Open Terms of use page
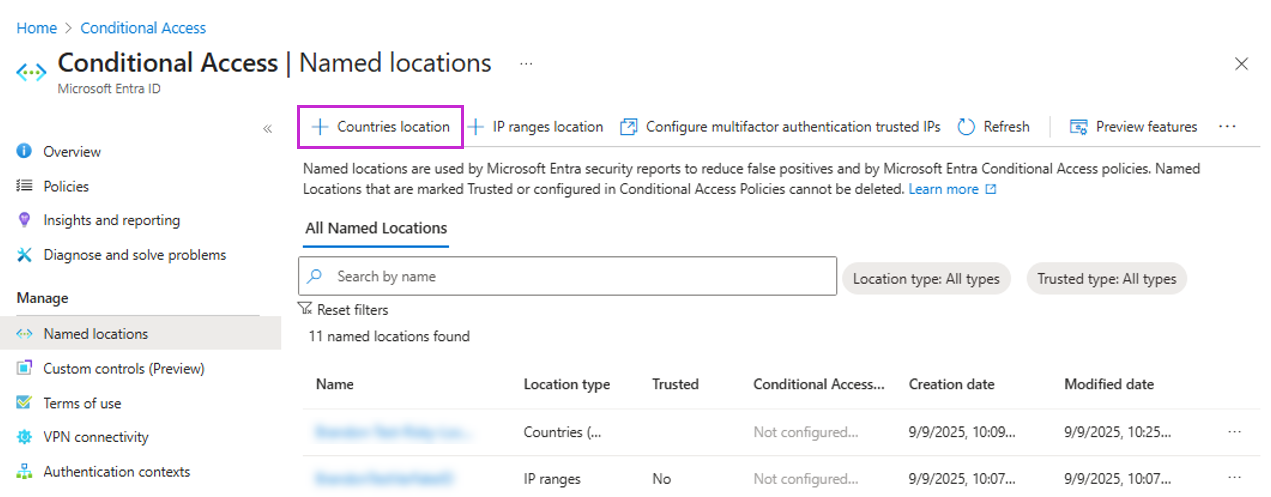Viewport: 1271px width, 497px height. pyautogui.click(x=82, y=403)
